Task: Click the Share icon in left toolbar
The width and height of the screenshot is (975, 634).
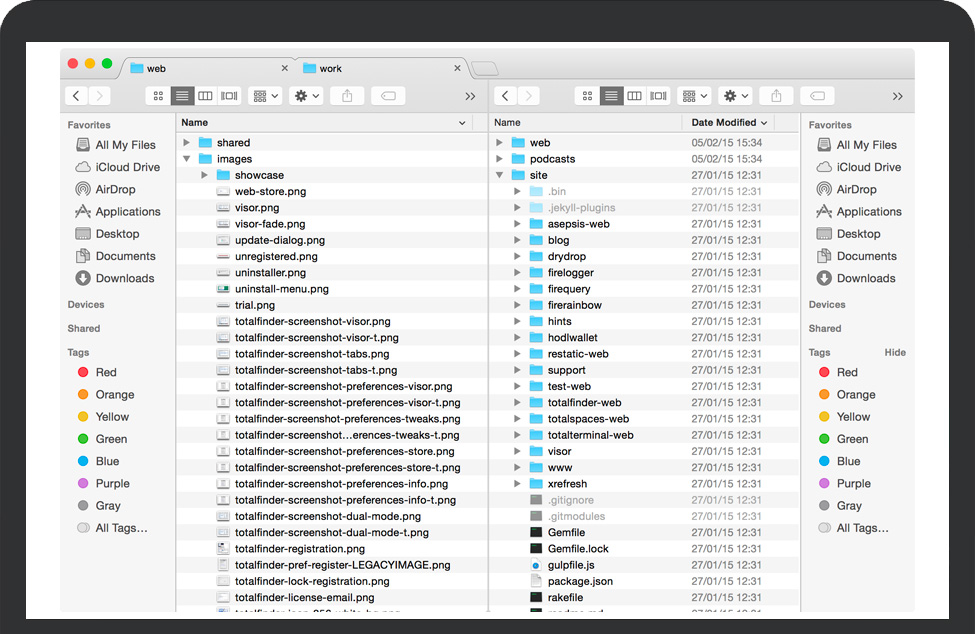Action: 347,96
